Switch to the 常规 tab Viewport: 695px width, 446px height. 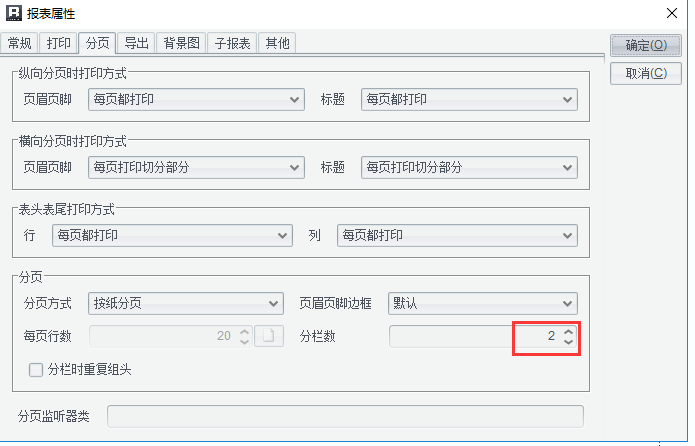(20, 43)
